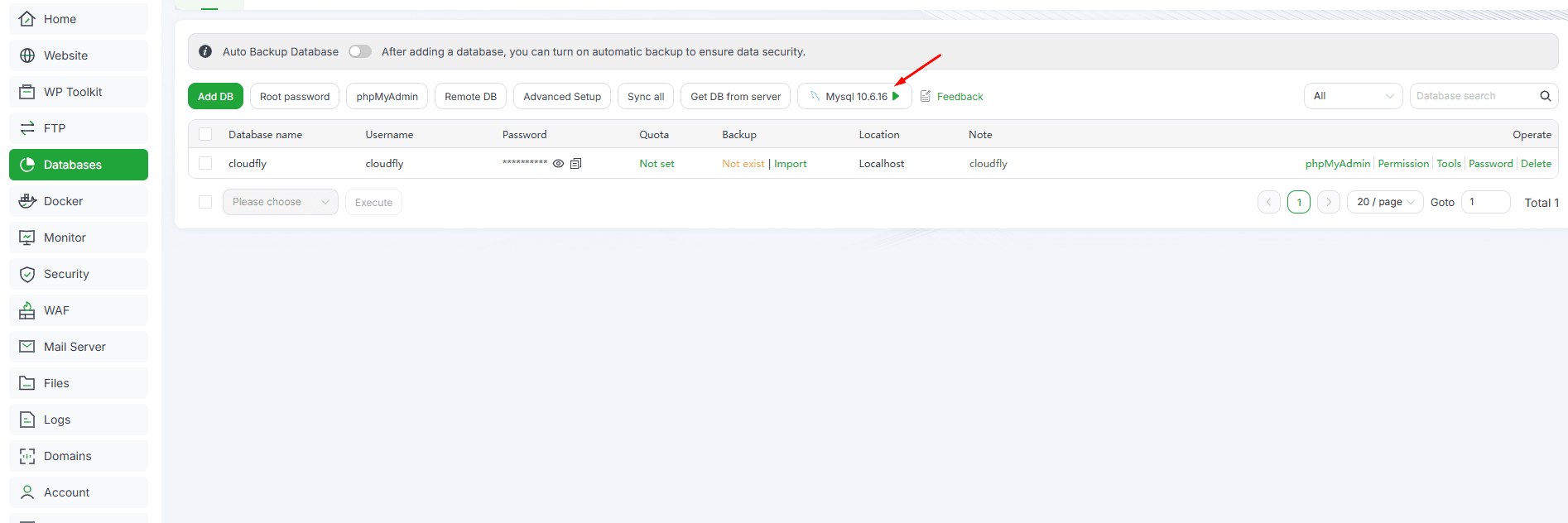This screenshot has width=1568, height=523.
Task: Click the Add DB button
Action: pyautogui.click(x=215, y=97)
